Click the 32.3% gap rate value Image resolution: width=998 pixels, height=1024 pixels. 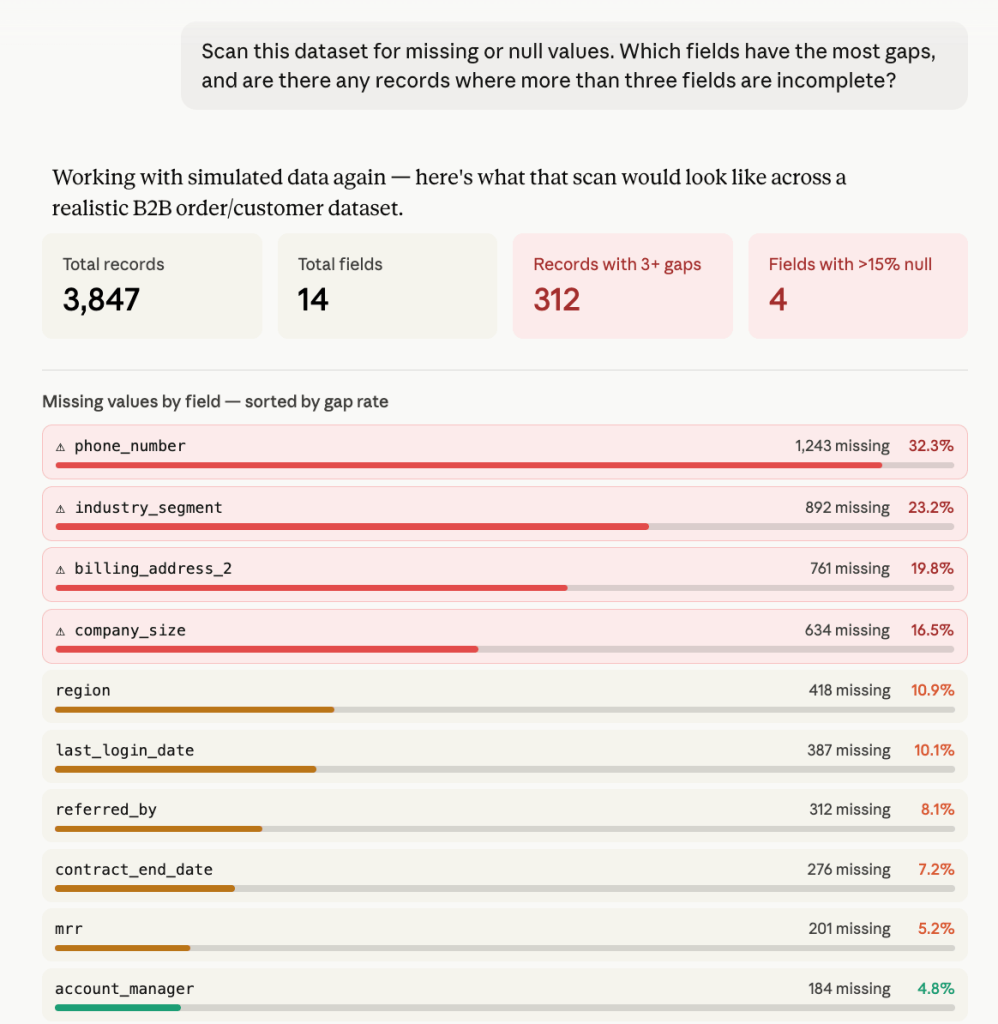click(931, 446)
